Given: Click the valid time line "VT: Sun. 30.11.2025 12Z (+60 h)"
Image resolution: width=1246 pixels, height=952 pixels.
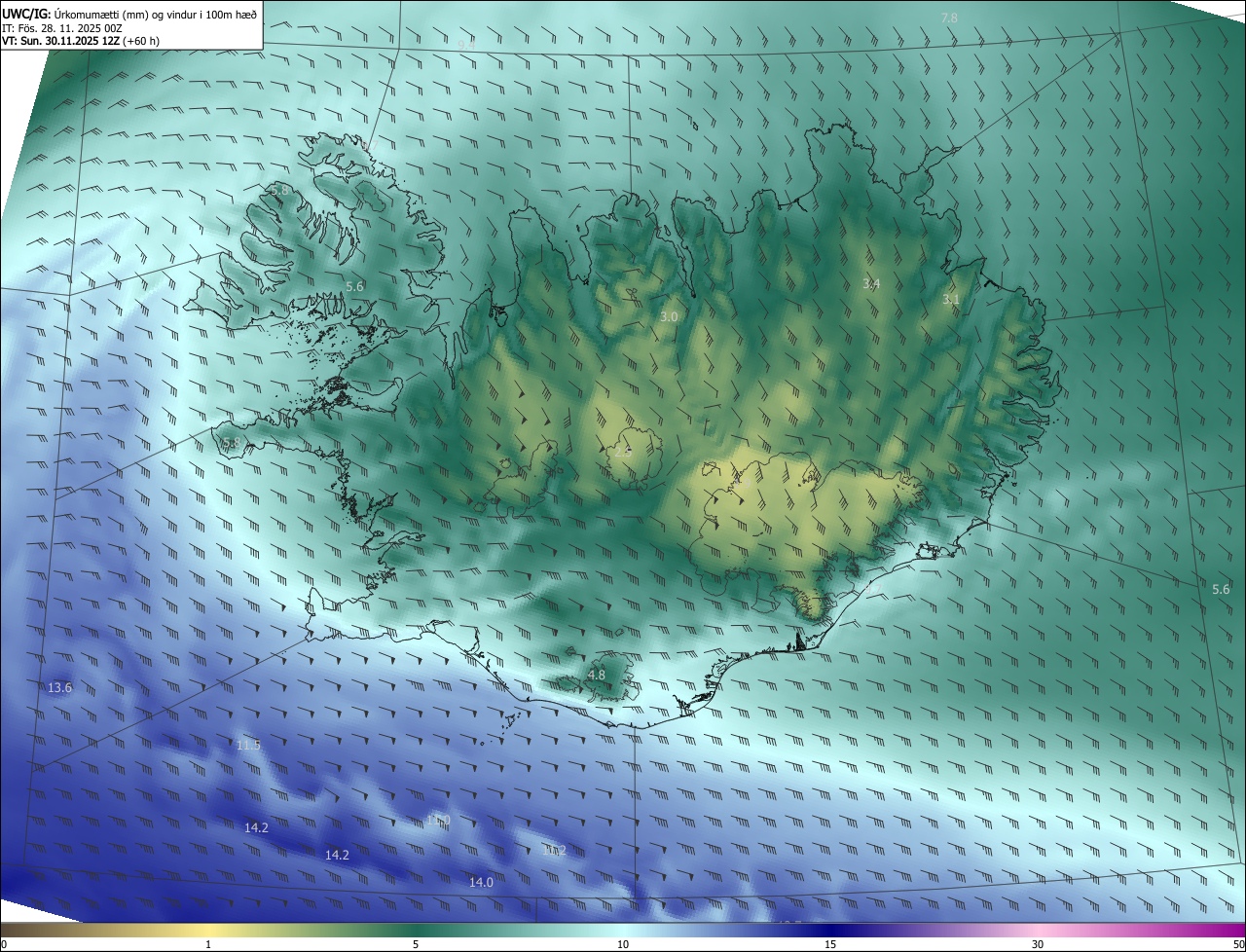Looking at the screenshot, I should pos(81,41).
